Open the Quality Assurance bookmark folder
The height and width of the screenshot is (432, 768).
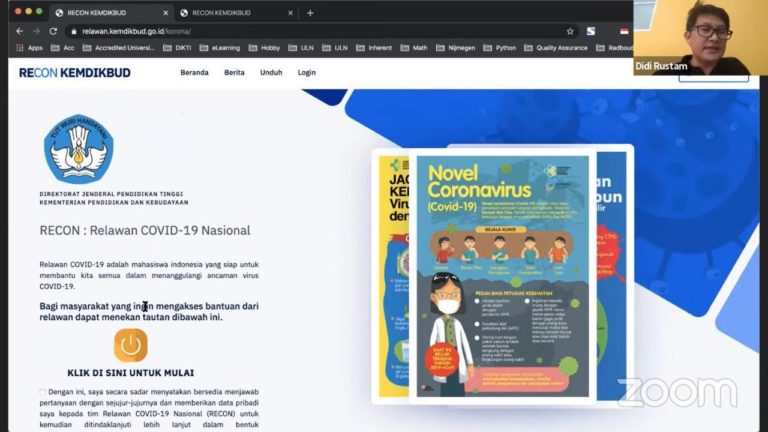pyautogui.click(x=556, y=48)
